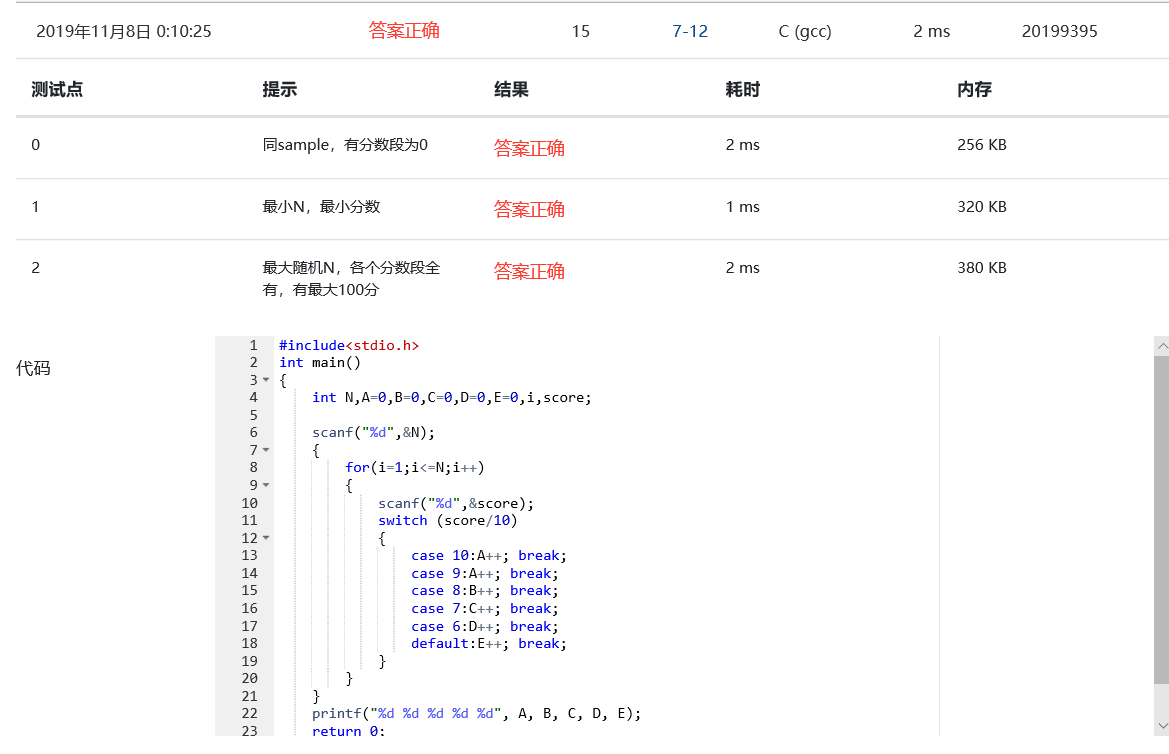Click 答案正确 result for test point 0
Screen dimensions: 1169x754
click(x=529, y=148)
